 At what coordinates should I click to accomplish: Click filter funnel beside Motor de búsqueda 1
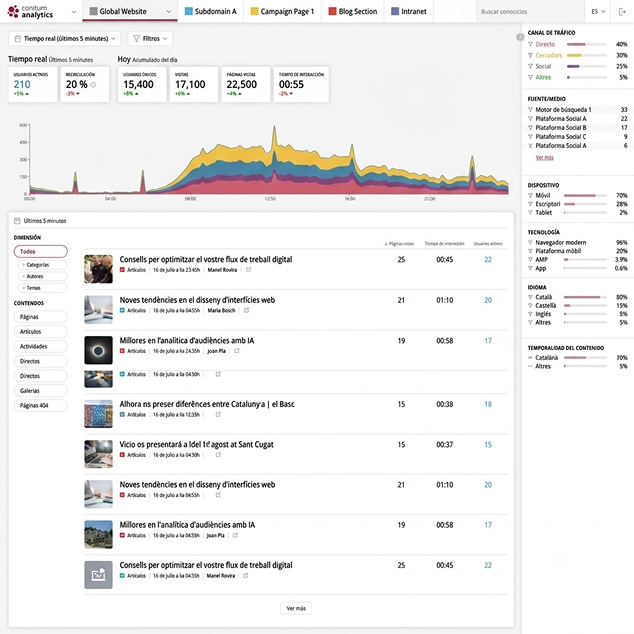pos(530,110)
